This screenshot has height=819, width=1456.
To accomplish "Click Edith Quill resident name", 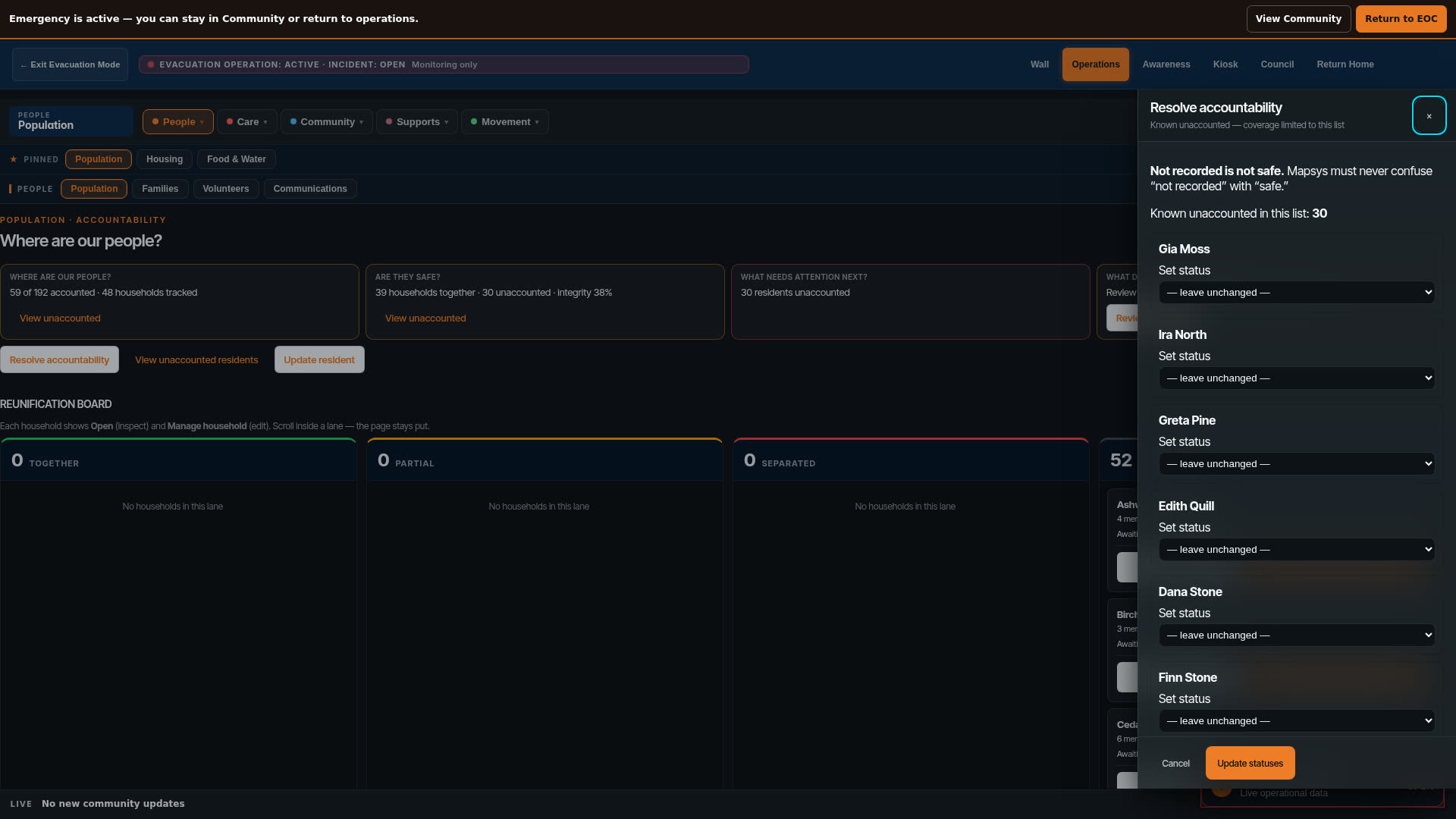I will pos(1186,507).
